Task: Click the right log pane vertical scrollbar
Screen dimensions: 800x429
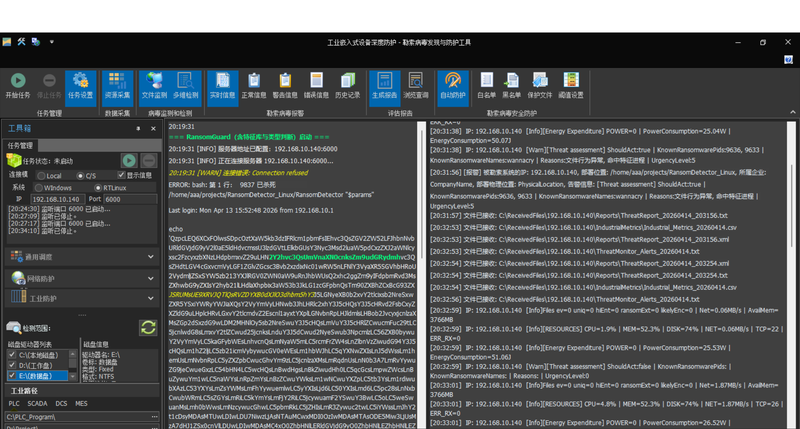Action: click(791, 275)
